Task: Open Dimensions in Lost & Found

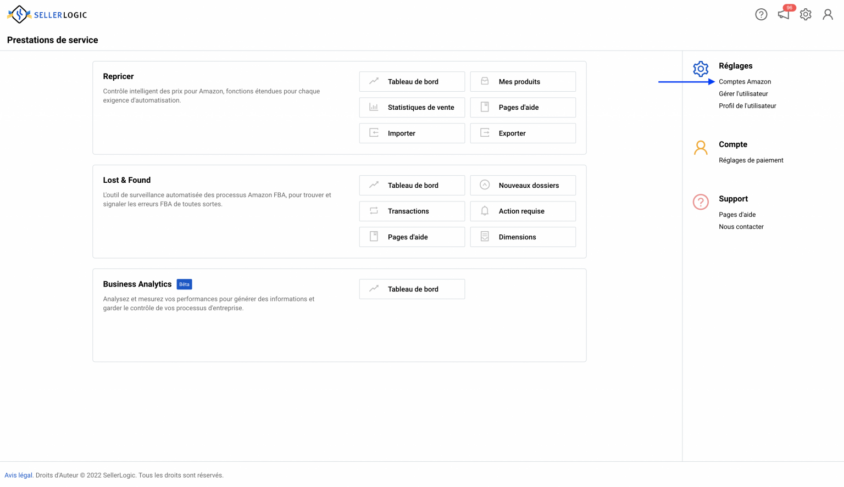Action: pos(523,237)
